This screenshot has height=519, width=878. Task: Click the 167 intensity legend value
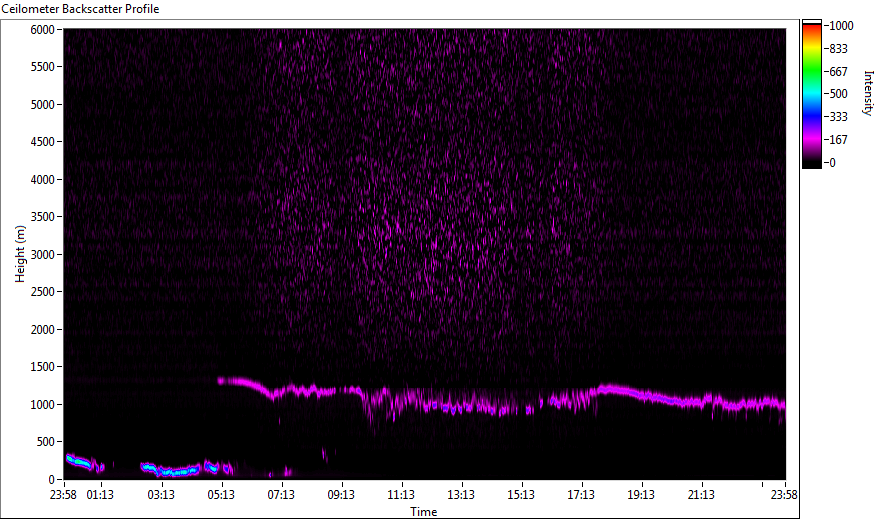click(838, 139)
